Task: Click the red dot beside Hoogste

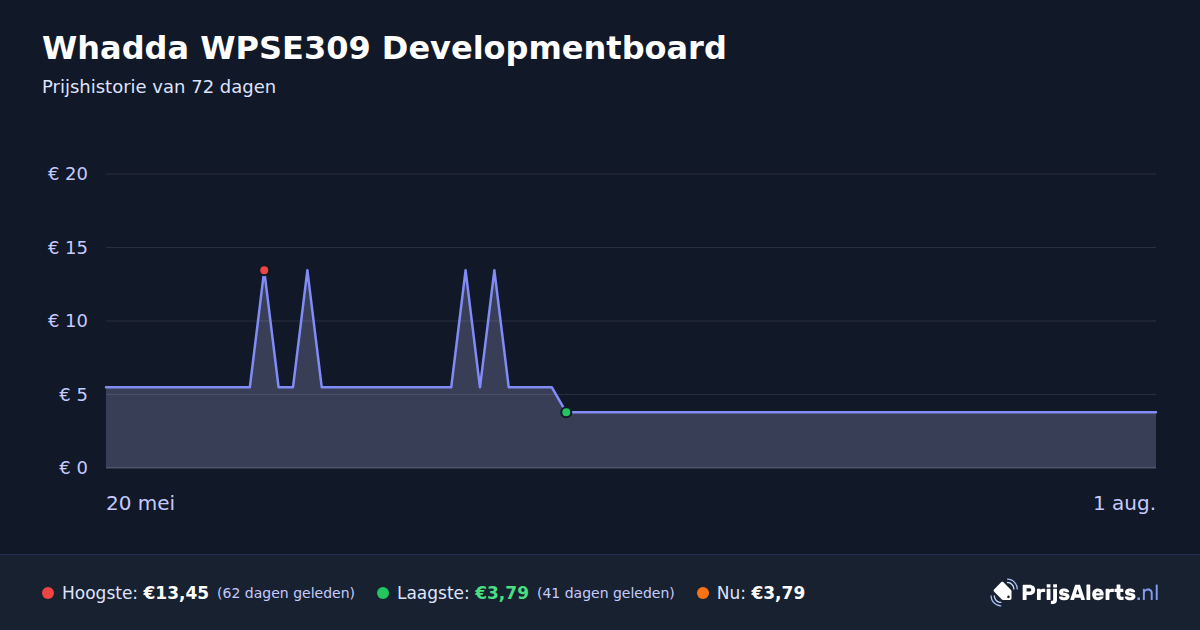Action: pyautogui.click(x=48, y=593)
